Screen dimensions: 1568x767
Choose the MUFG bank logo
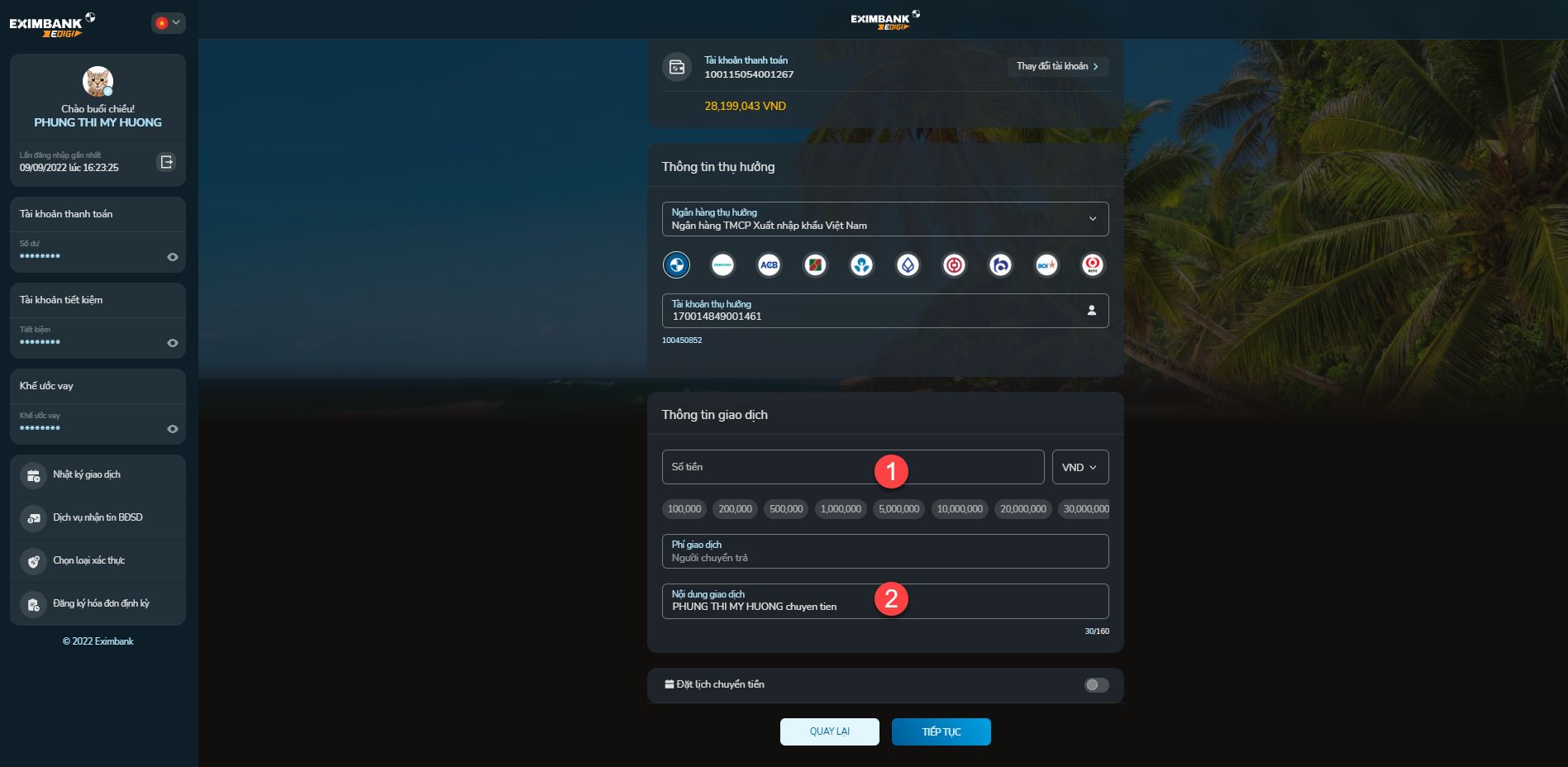pos(1092,265)
